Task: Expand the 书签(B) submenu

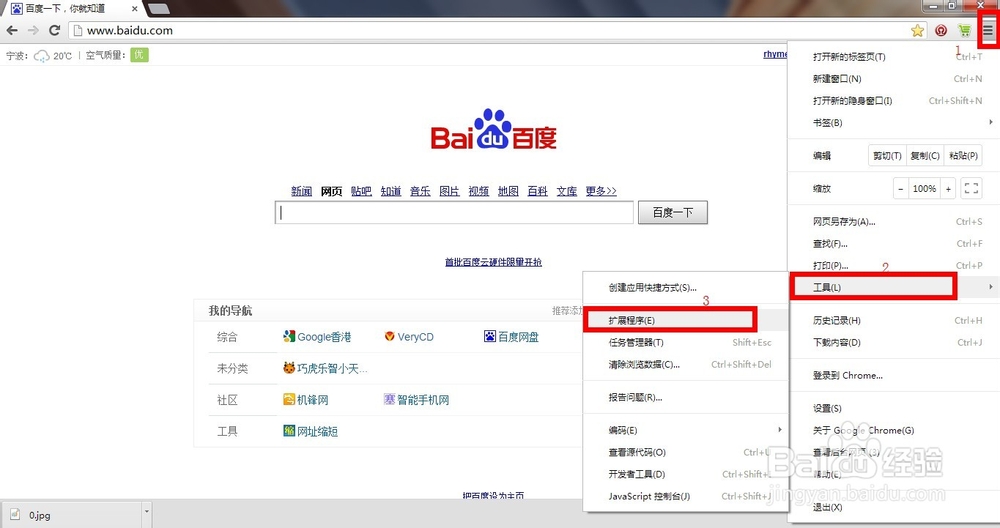Action: [x=893, y=122]
